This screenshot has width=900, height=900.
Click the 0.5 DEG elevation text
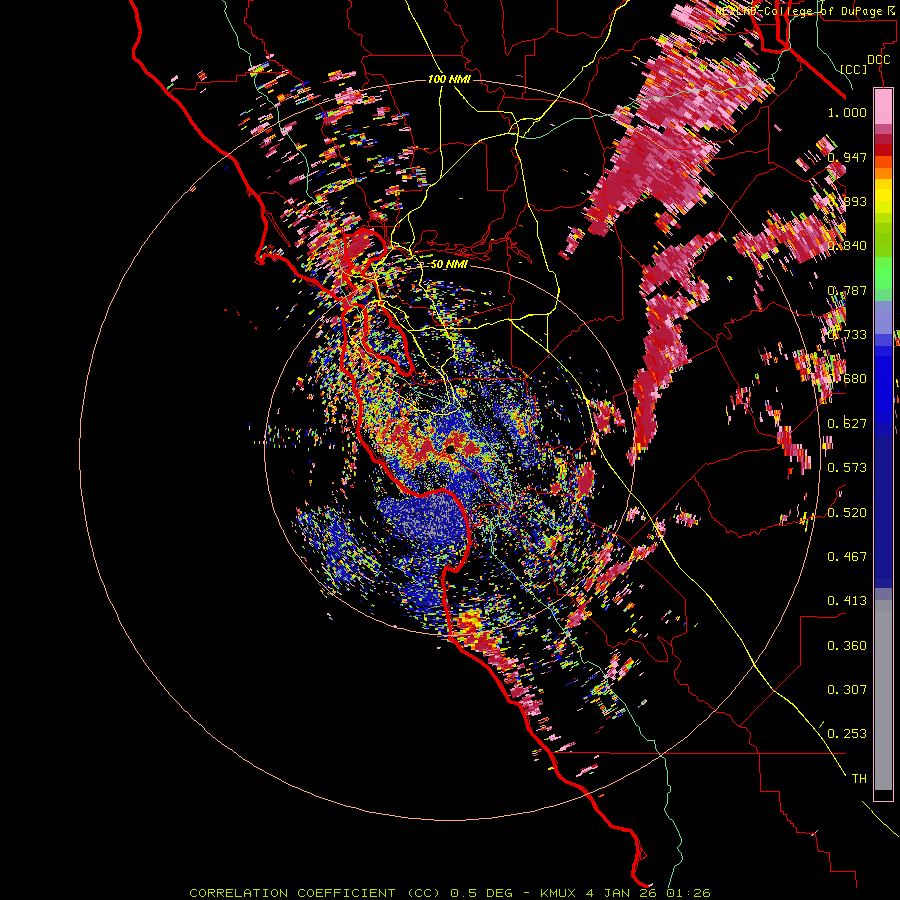tap(483, 893)
